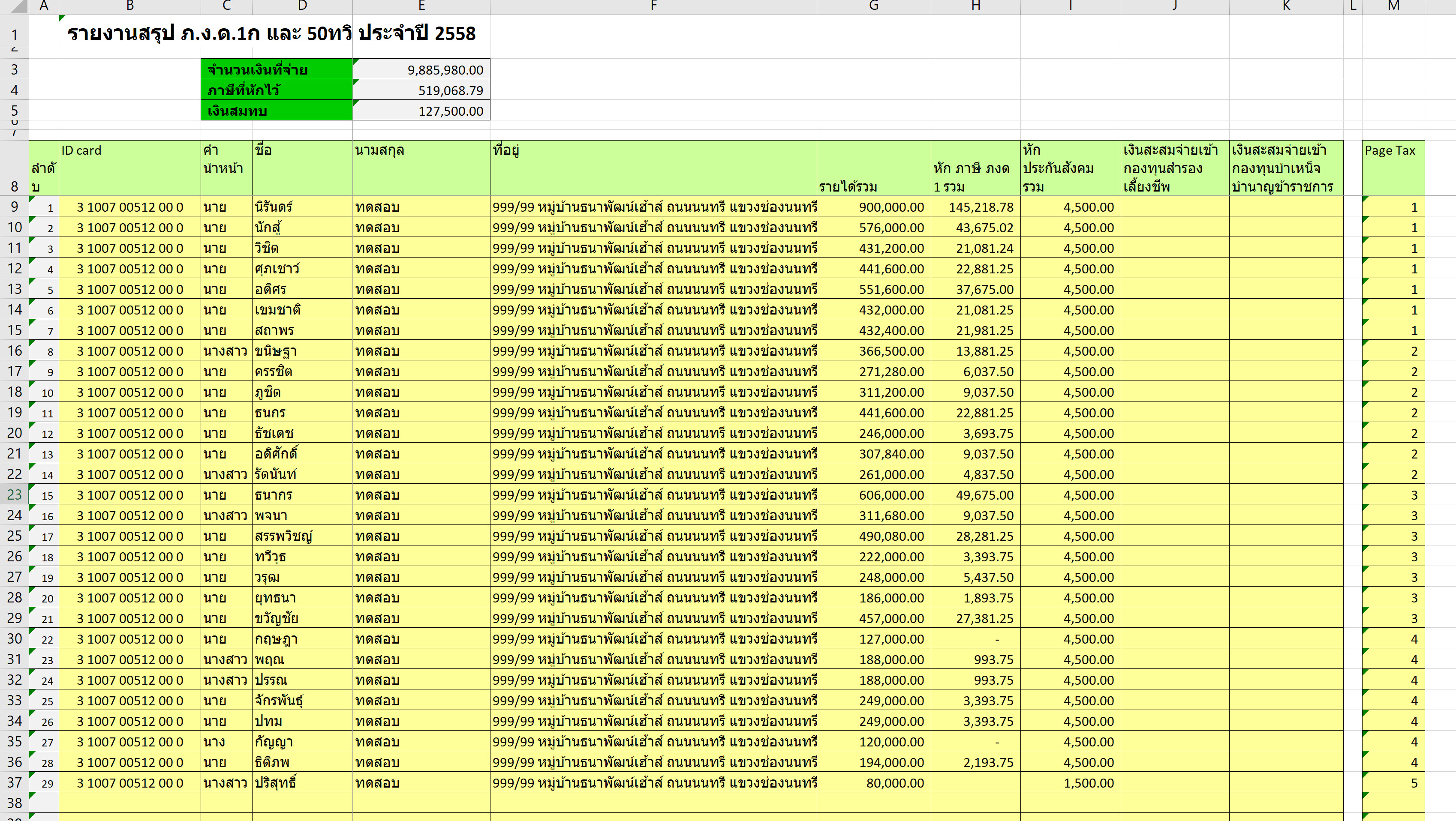The image size is (1456, 821).
Task: Click the กองทุนบำเหน็จบำนาญข้าราชการ heading cell
Action: (x=1286, y=168)
